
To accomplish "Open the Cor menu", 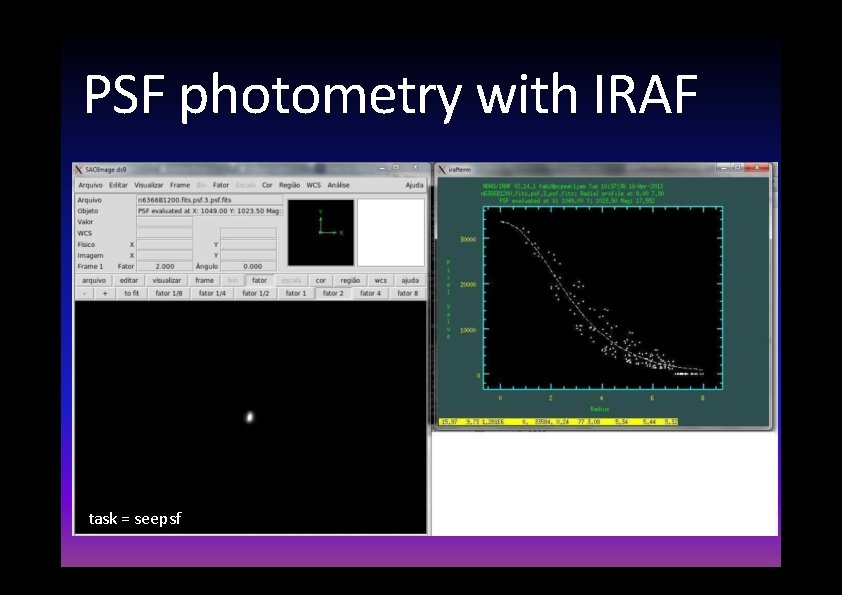I will click(x=267, y=185).
